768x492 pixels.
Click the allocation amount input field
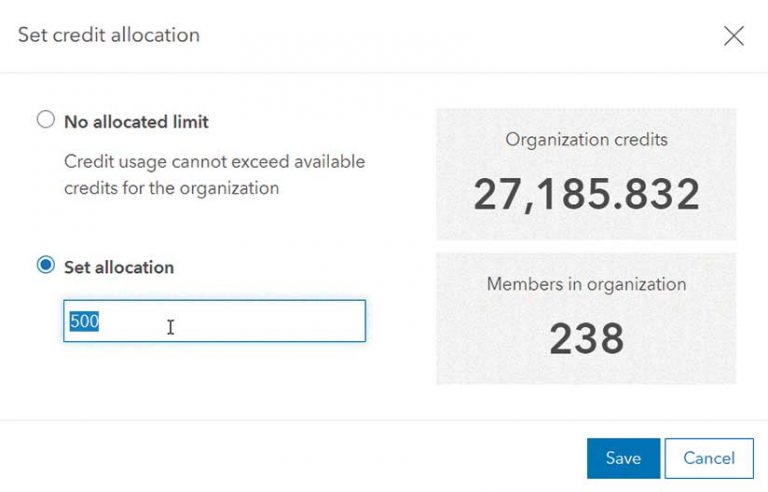214,322
